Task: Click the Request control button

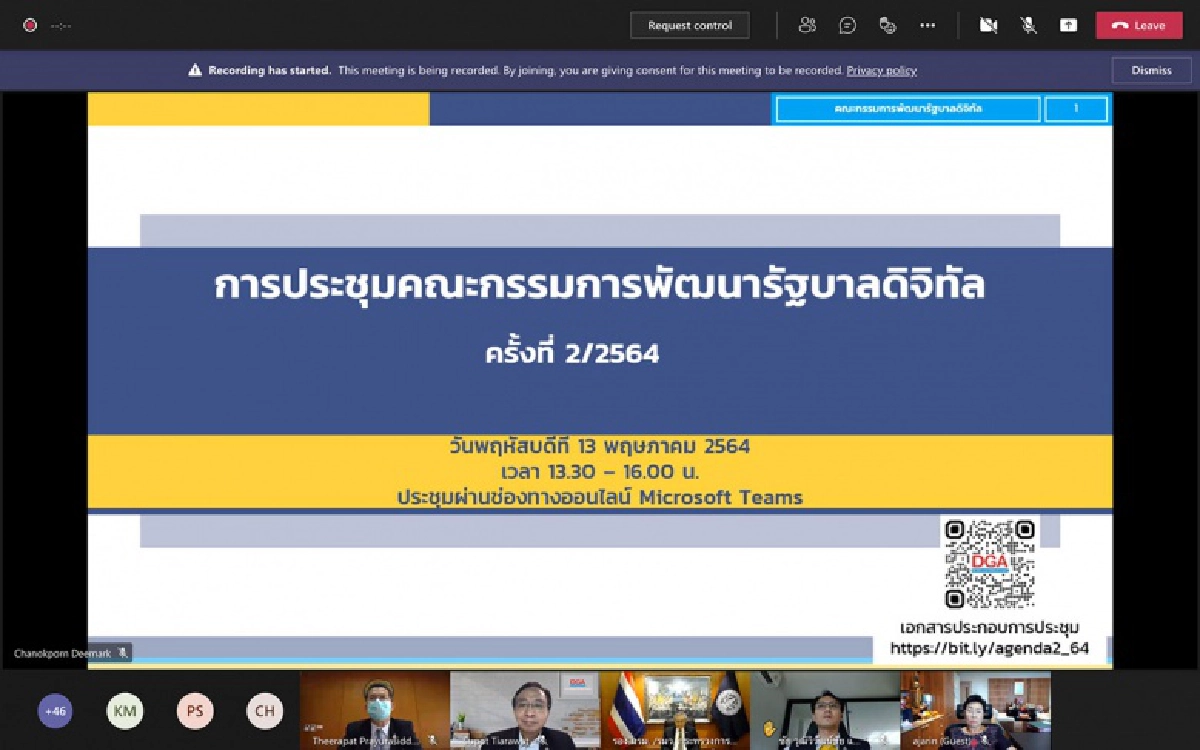Action: [690, 26]
